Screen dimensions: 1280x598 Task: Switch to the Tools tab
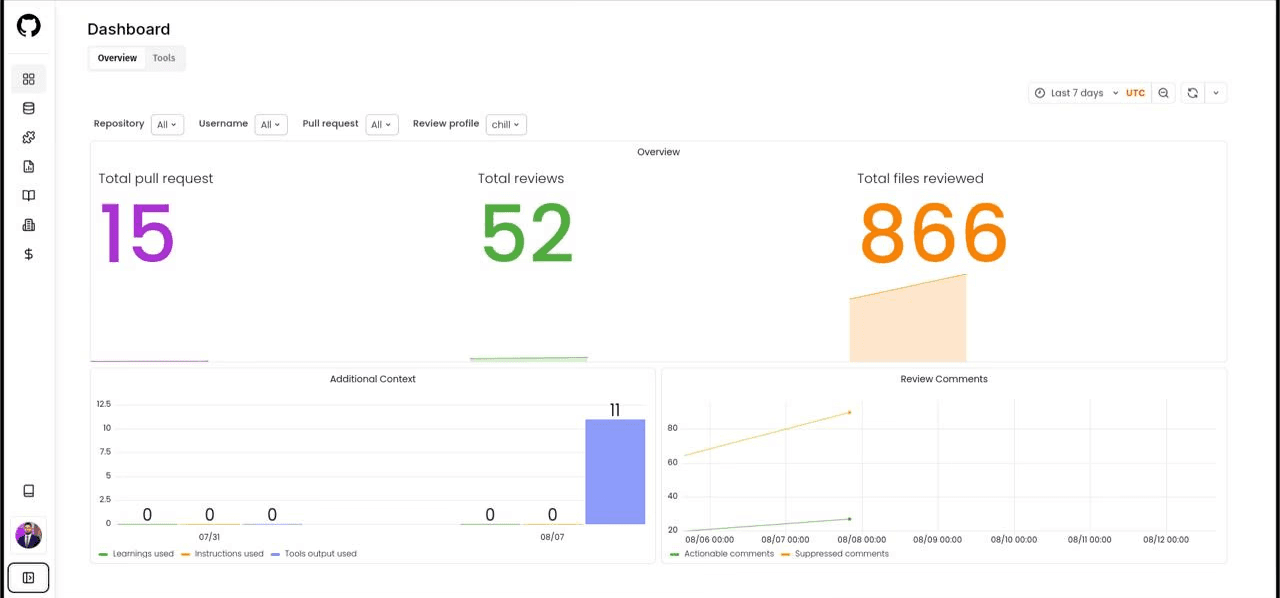click(x=163, y=57)
